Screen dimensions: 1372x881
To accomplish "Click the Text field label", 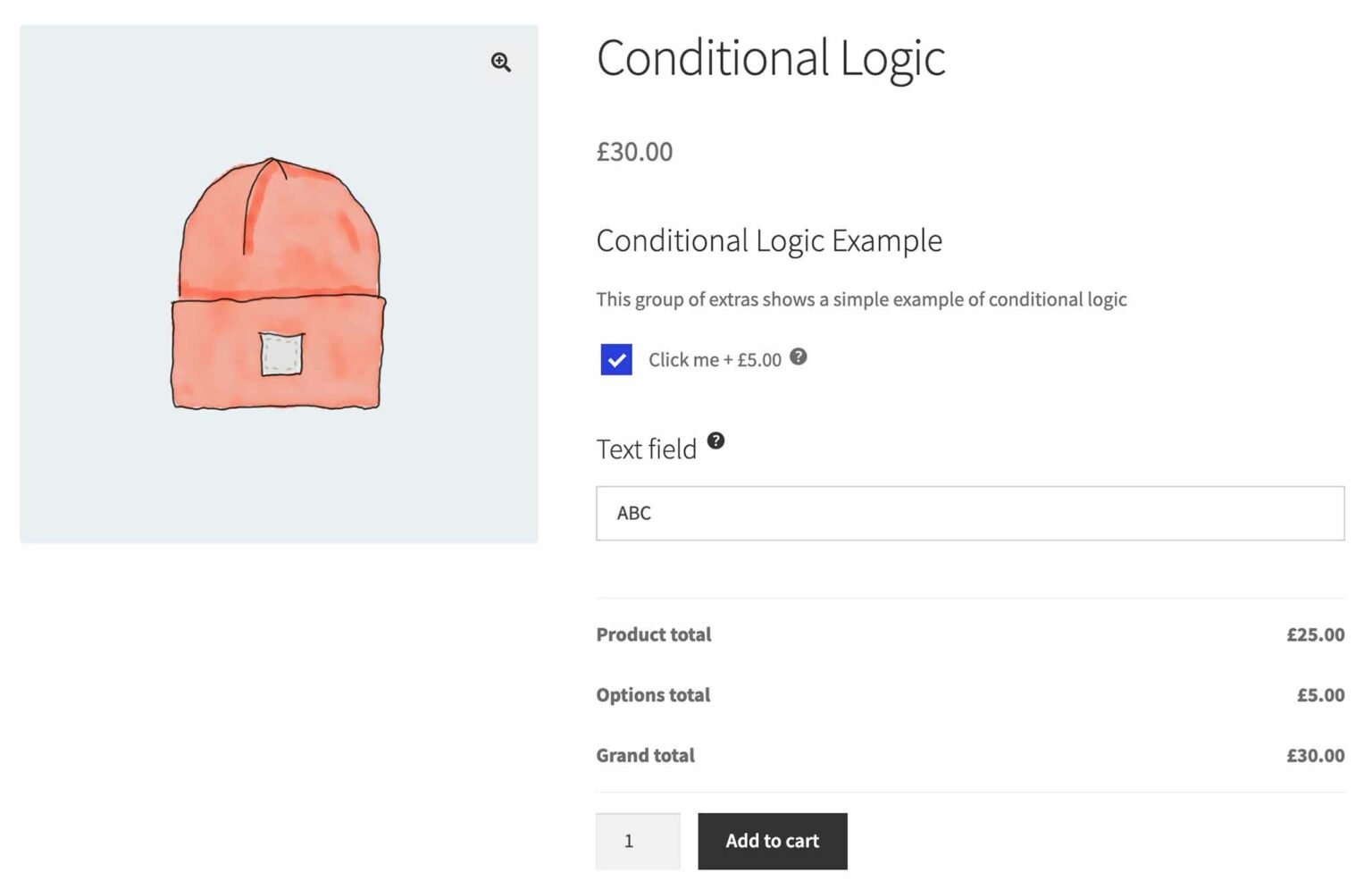I will click(x=646, y=449).
